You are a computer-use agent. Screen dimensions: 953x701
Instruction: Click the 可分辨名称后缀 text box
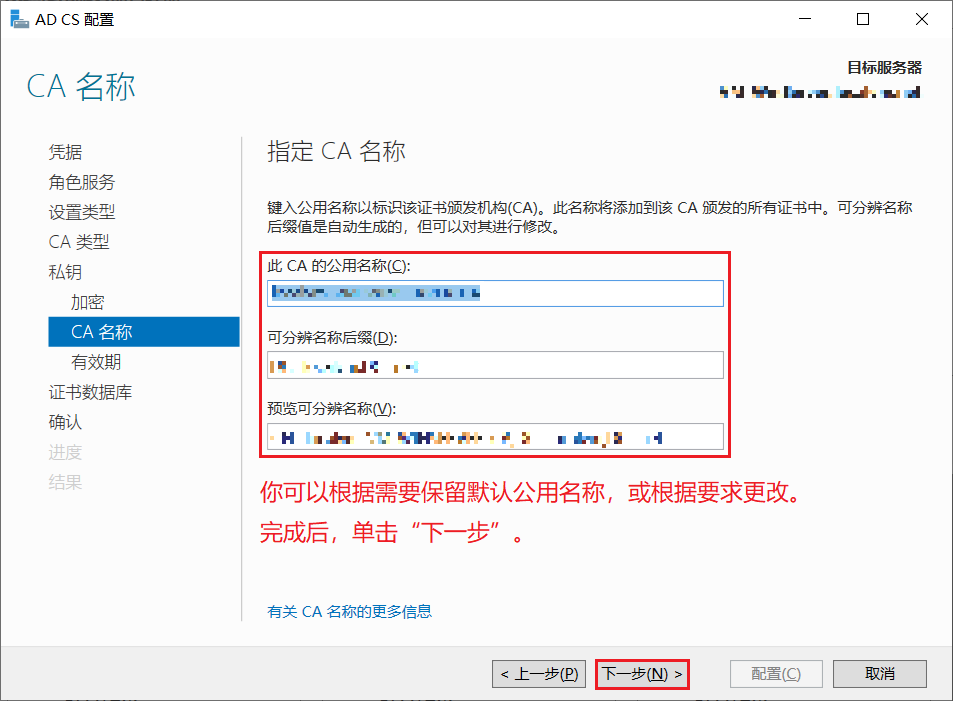(495, 365)
